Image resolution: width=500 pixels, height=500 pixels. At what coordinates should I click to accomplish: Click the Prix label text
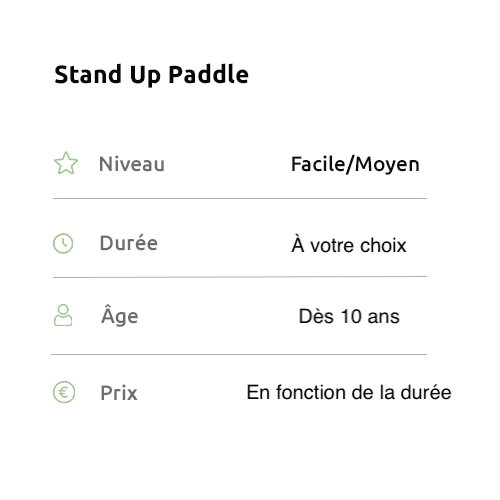pos(119,393)
